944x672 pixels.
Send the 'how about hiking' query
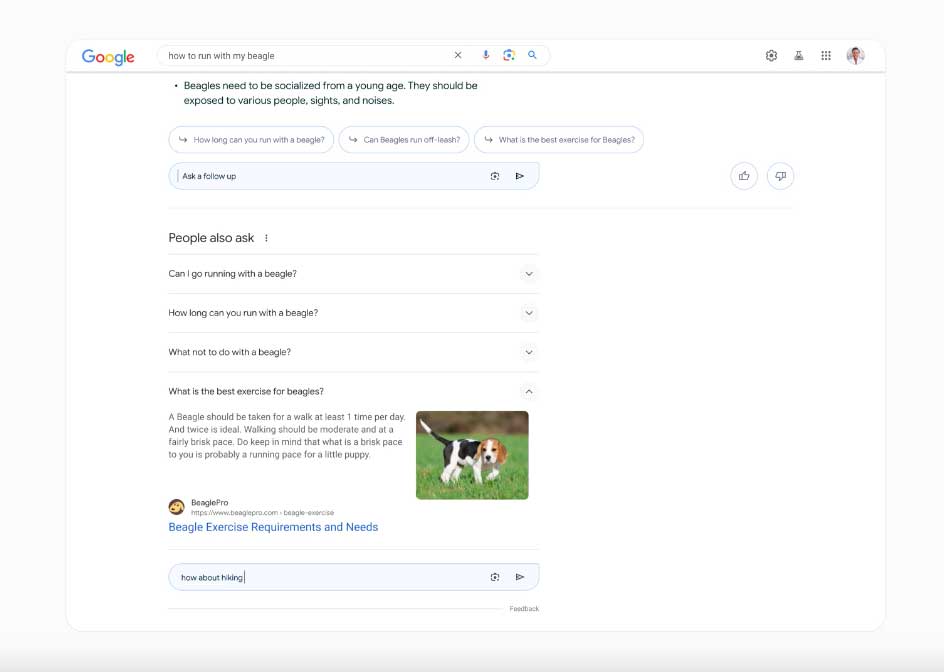520,577
